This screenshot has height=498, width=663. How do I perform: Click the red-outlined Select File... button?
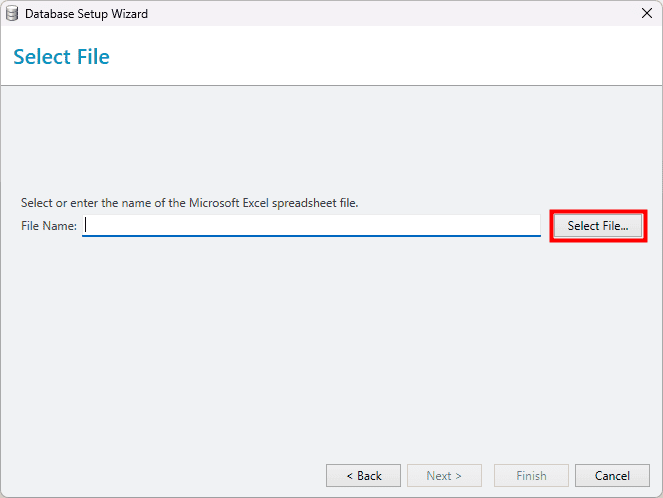pyautogui.click(x=598, y=226)
